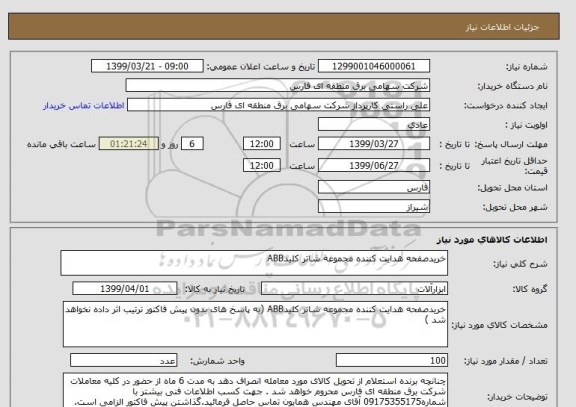This screenshot has width=576, height=407.
Task: Click the need number field 1299001046000061
Action: [374, 66]
